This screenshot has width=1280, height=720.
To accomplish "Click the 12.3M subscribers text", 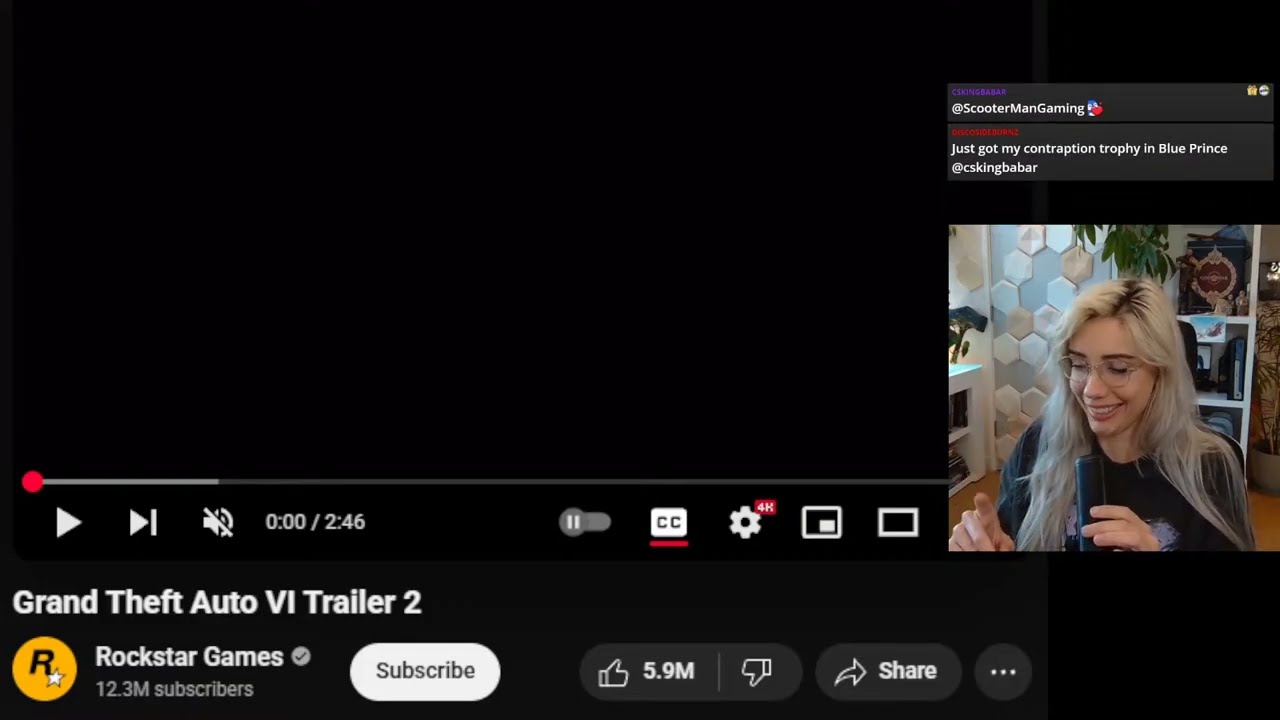I will pos(174,689).
